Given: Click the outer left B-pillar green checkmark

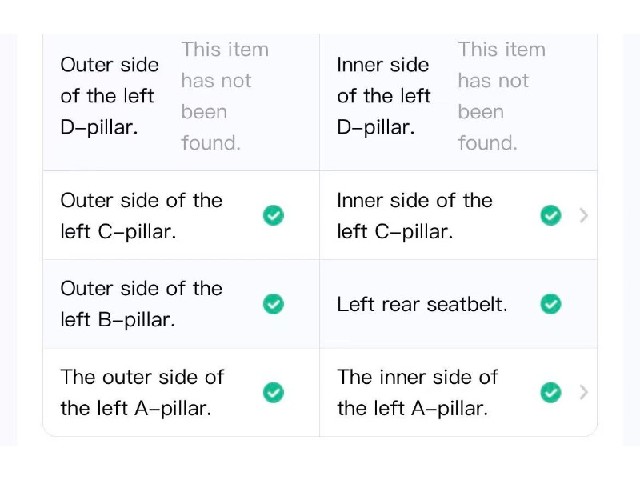Looking at the screenshot, I should pos(273,304).
